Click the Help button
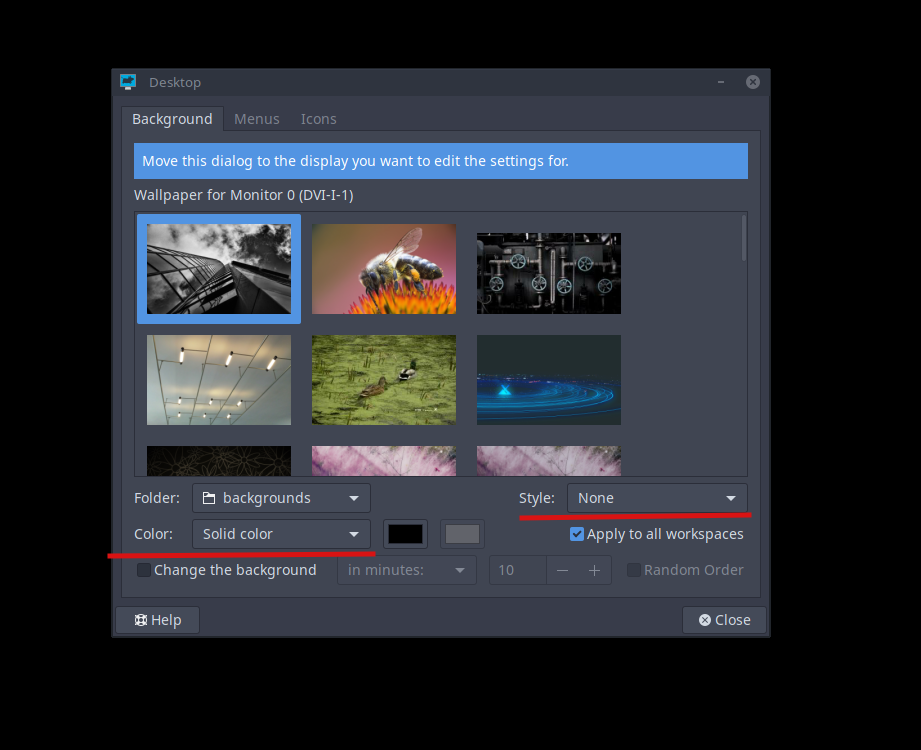921x750 pixels. [x=157, y=620]
